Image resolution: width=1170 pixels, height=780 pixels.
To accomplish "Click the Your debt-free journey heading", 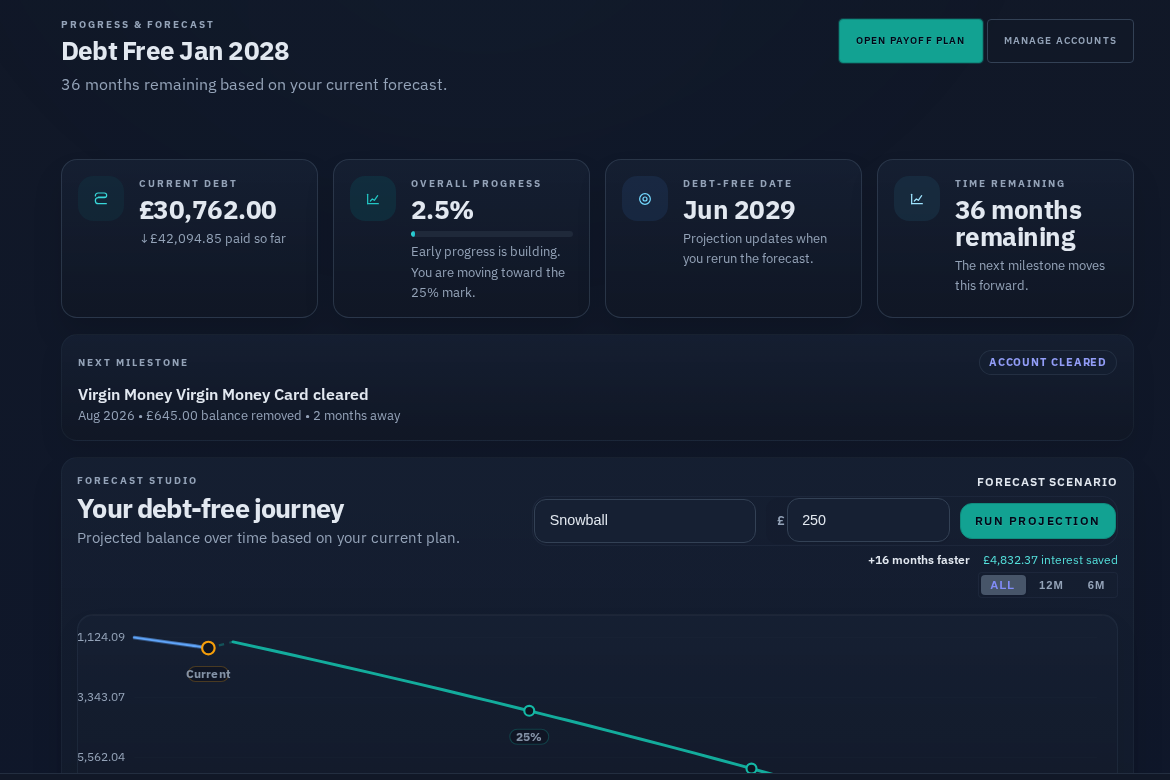I will click(x=210, y=509).
